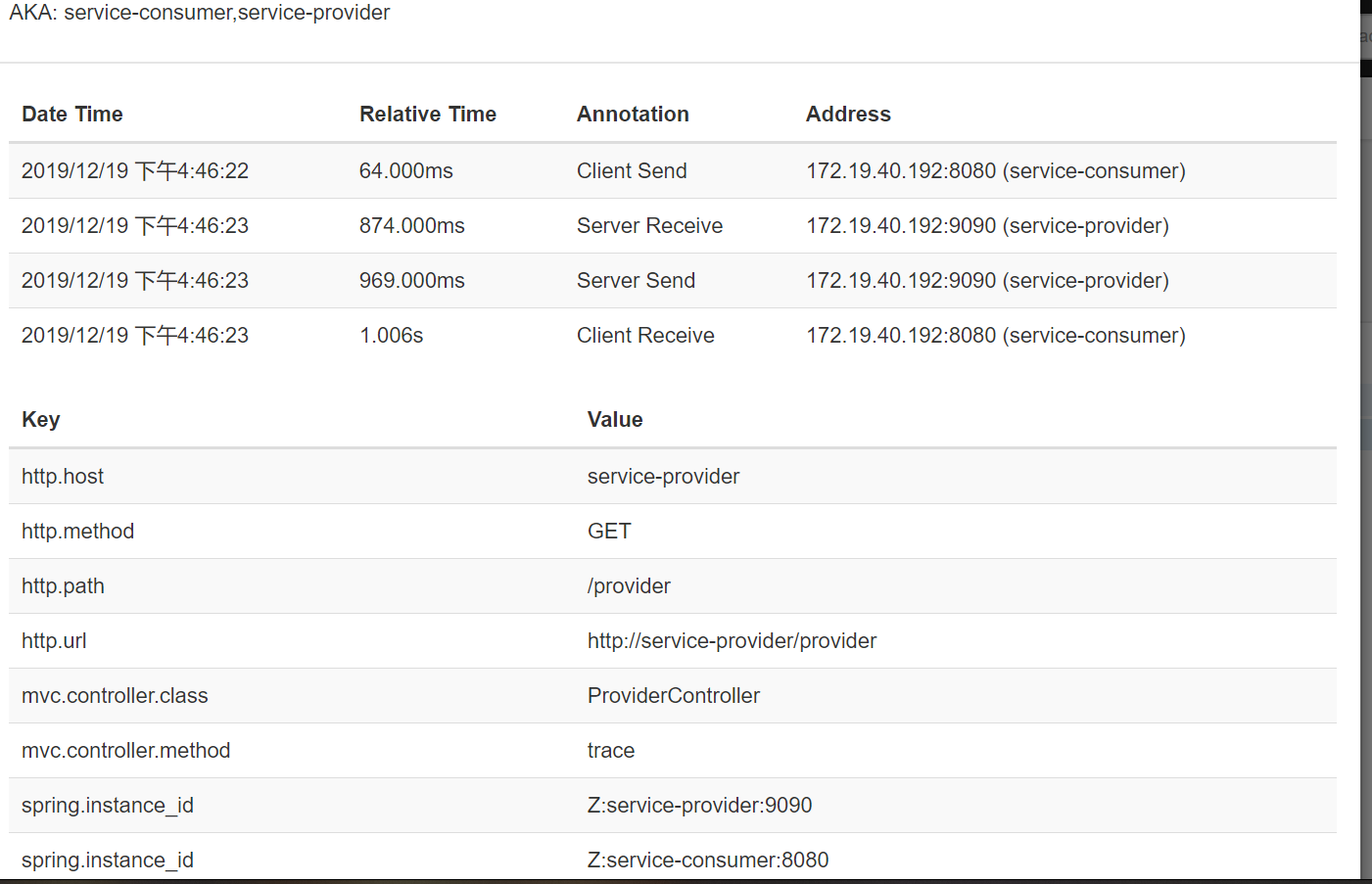Select the Server Receive annotation row

pyautogui.click(x=673, y=226)
